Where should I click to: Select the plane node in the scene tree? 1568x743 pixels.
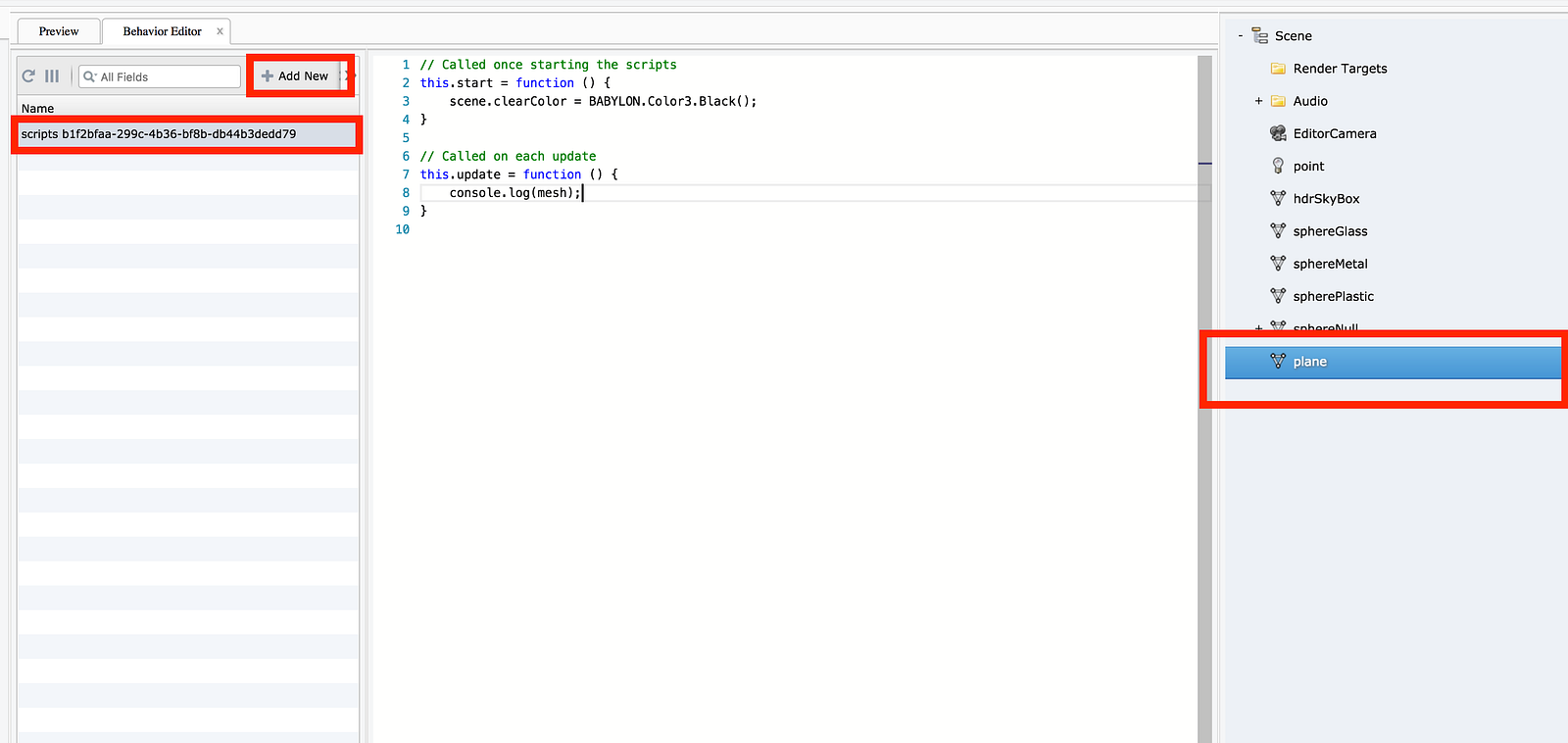[1392, 362]
